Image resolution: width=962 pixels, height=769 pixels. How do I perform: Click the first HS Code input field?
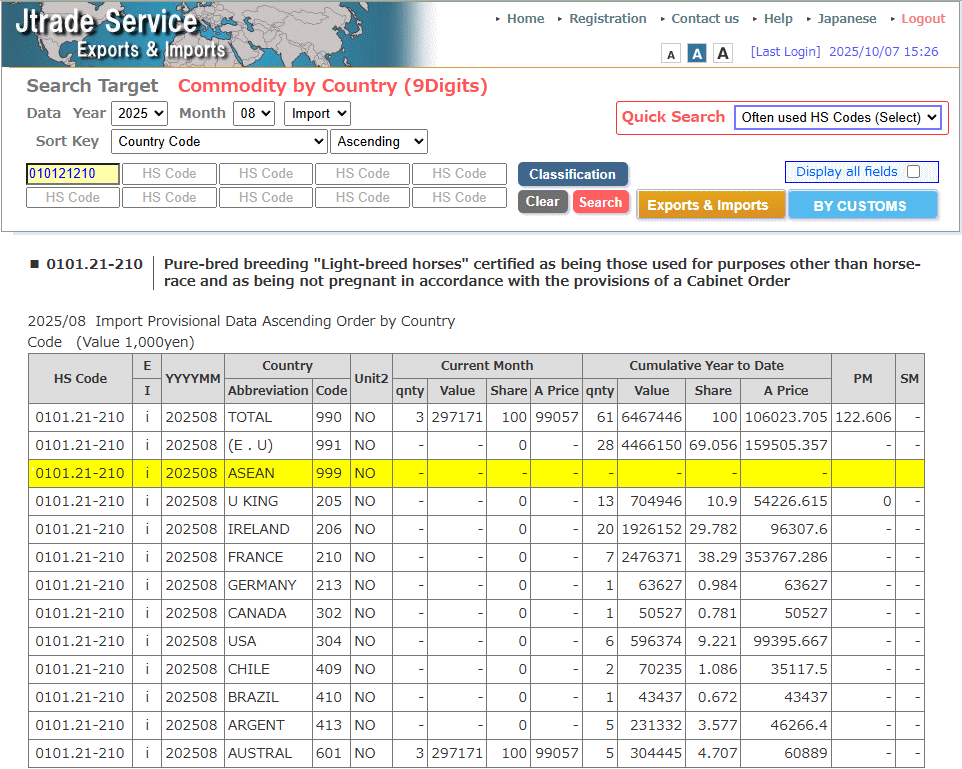72,174
